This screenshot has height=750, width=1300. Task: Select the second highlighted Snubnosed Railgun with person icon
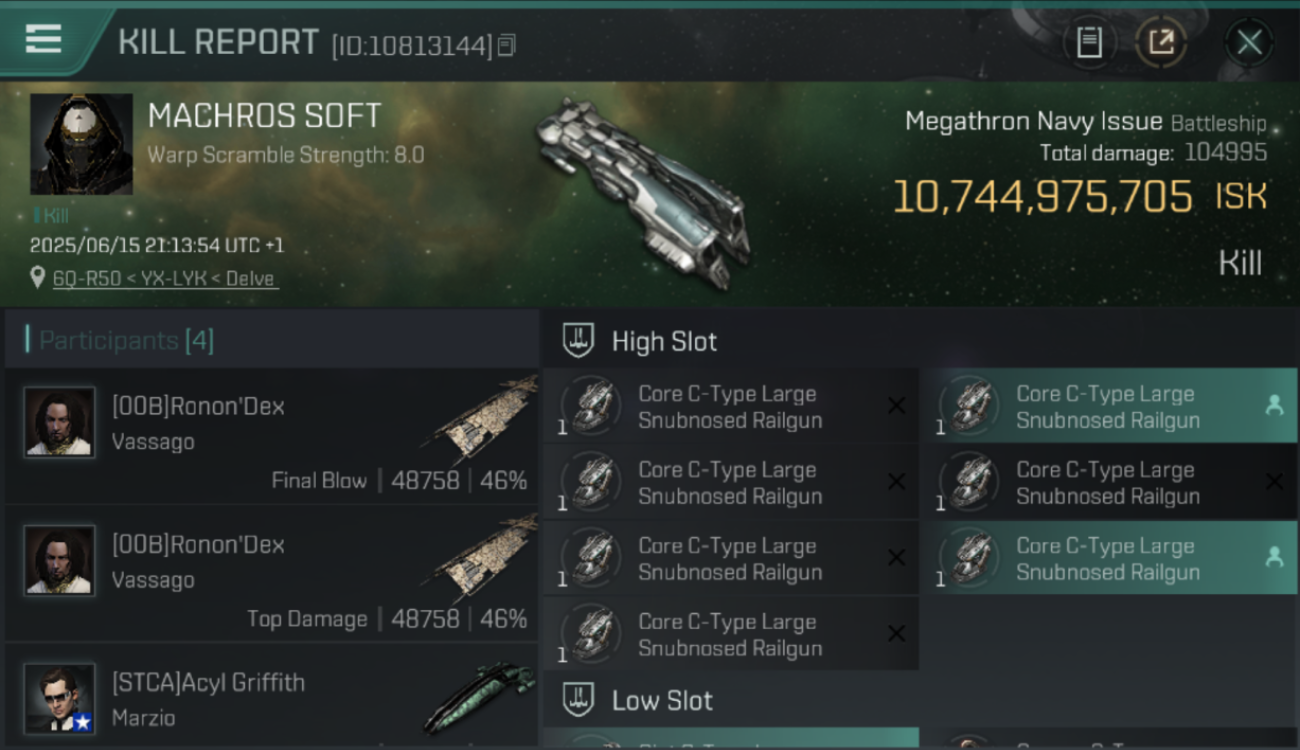1109,558
